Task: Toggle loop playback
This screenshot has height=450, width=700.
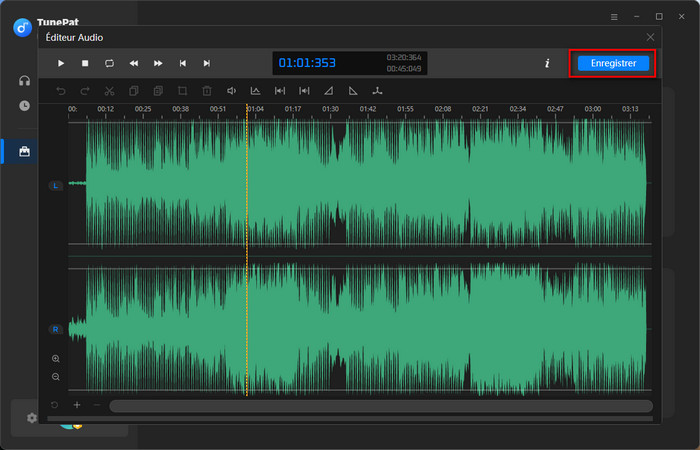Action: pos(109,63)
